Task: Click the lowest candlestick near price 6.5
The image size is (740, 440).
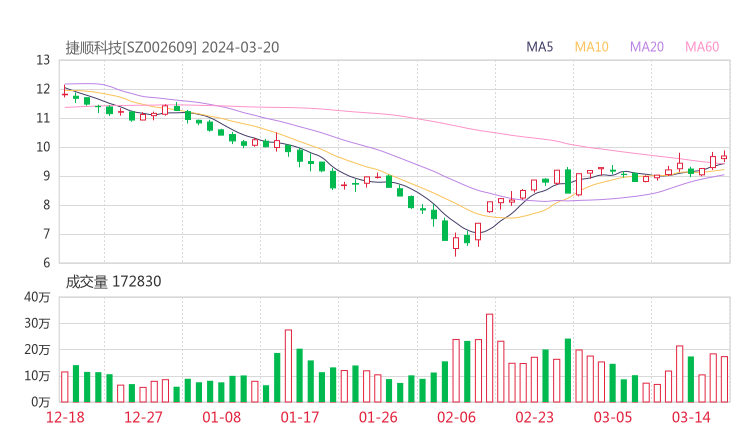Action: tap(456, 244)
